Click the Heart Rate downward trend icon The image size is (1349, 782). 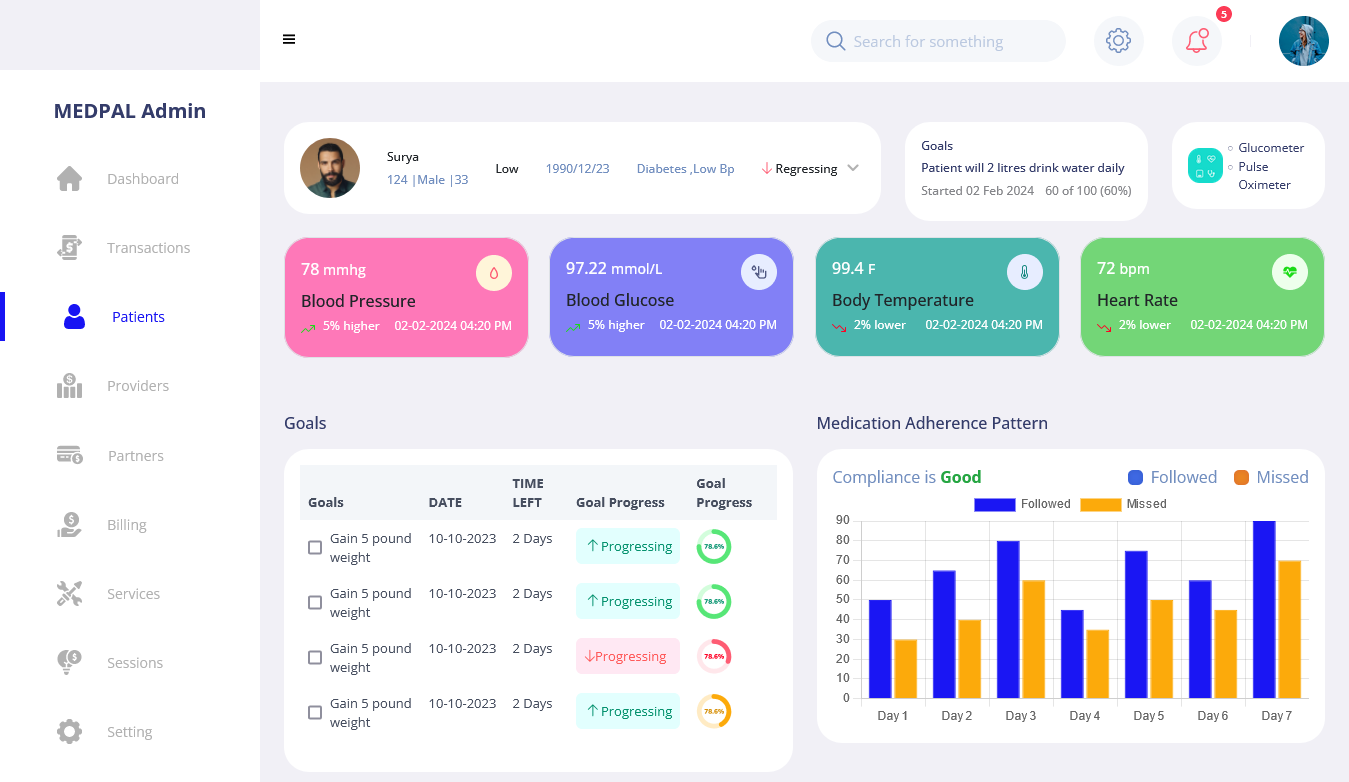point(1105,326)
